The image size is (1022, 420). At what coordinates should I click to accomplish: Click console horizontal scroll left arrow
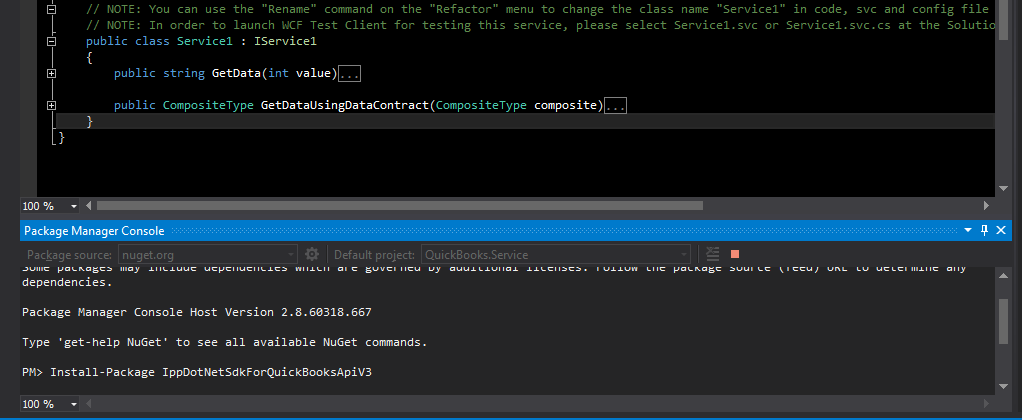click(89, 404)
